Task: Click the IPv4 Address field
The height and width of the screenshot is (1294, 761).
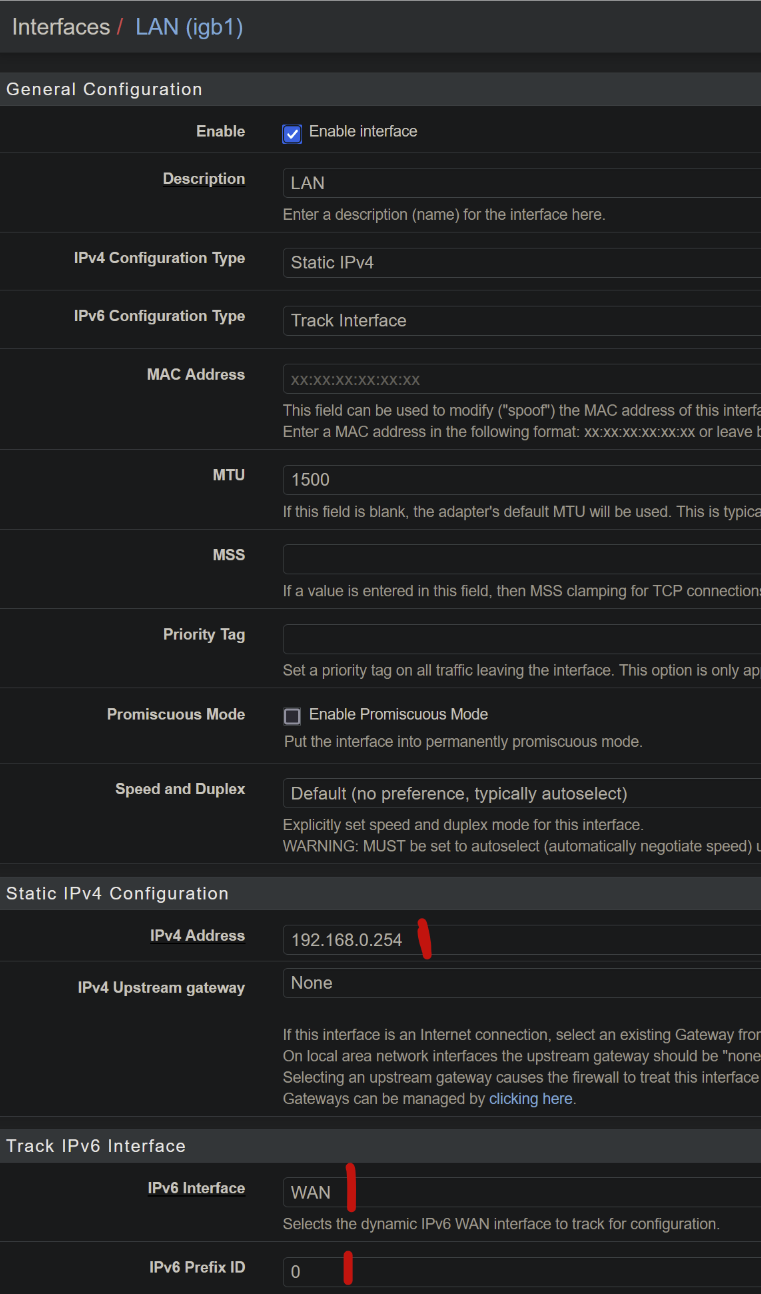Action: (x=522, y=940)
